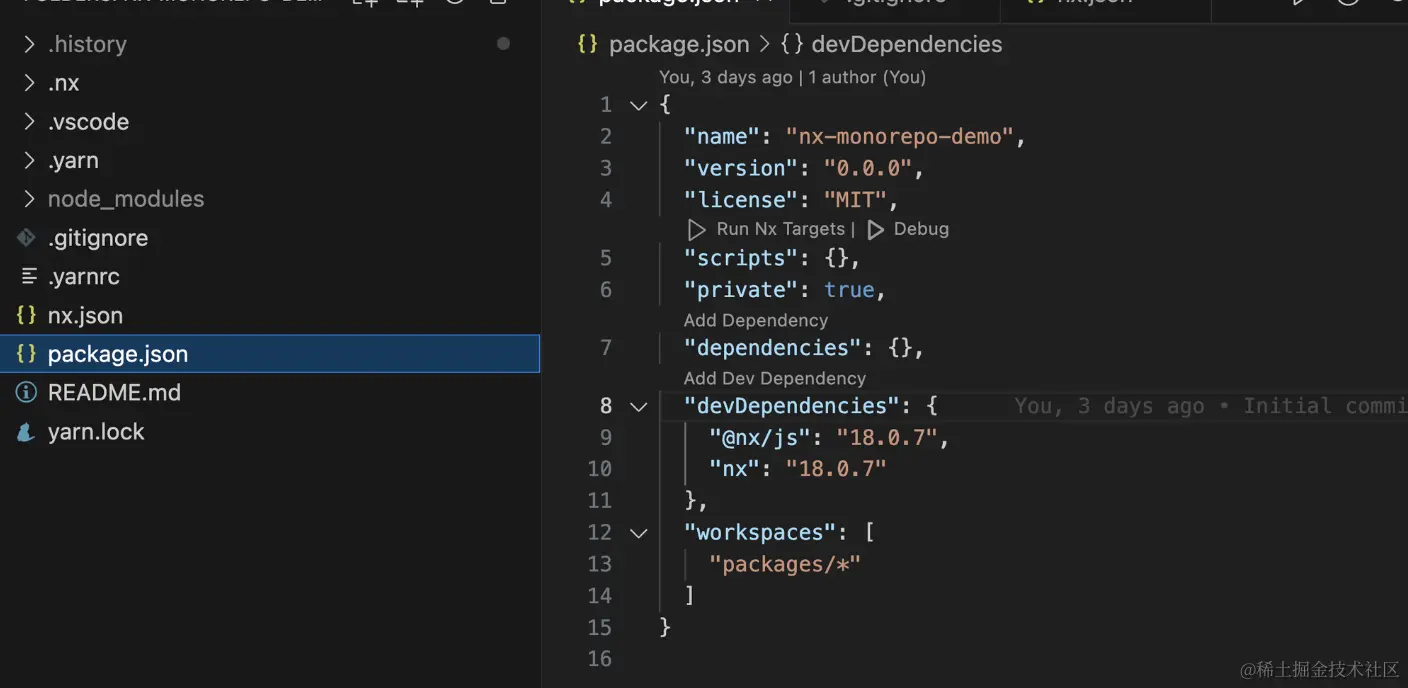This screenshot has width=1408, height=688.
Task: Open the package.json breadcrumb item
Action: click(x=679, y=44)
